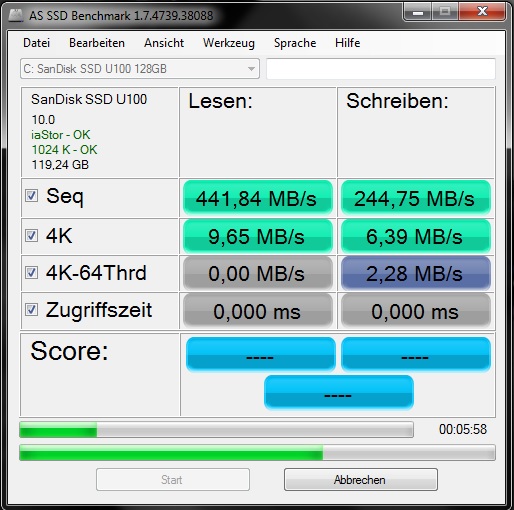
Task: Click the disabled Start button
Action: coord(173,479)
